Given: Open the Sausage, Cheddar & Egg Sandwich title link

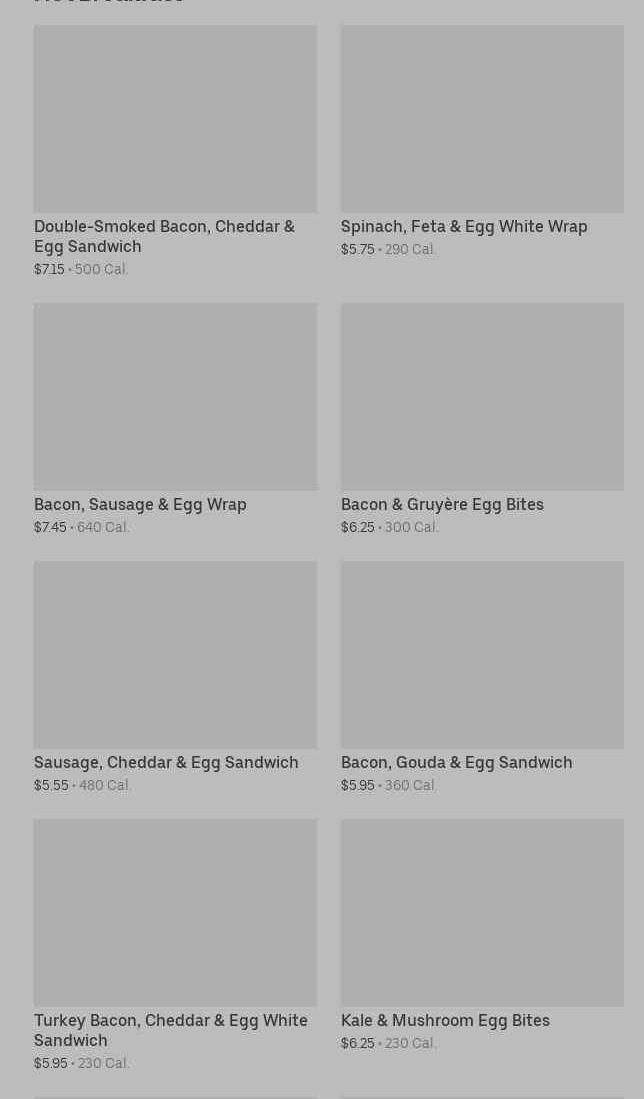Looking at the screenshot, I should click(166, 762).
